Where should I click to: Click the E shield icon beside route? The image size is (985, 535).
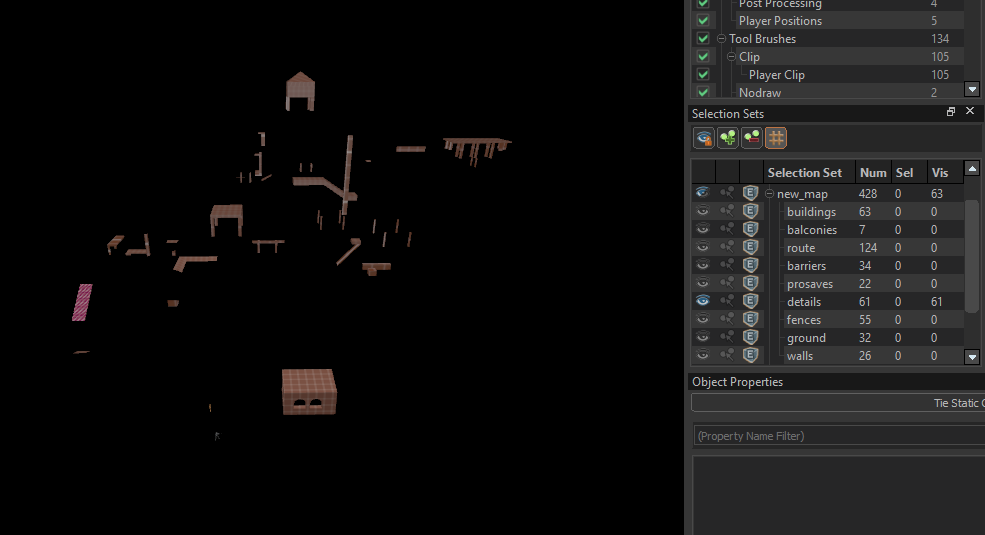[x=751, y=247]
